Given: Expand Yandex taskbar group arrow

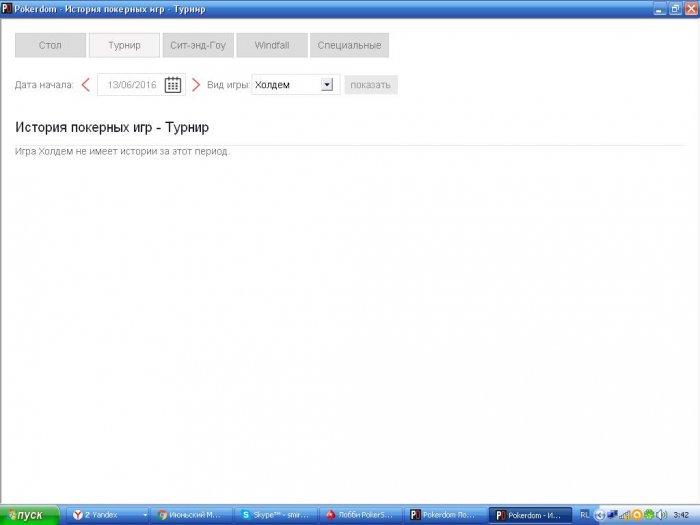Looking at the screenshot, I should tap(145, 515).
